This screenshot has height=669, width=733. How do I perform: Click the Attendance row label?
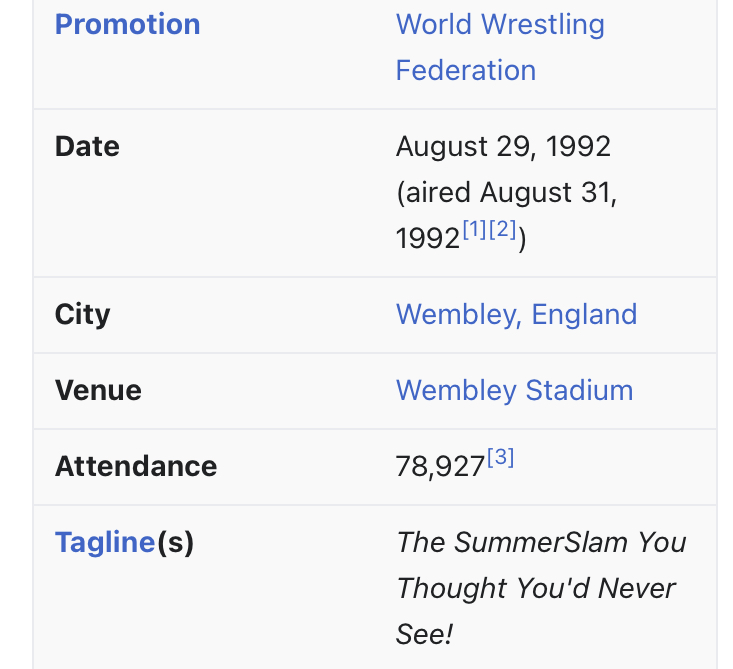pyautogui.click(x=136, y=467)
